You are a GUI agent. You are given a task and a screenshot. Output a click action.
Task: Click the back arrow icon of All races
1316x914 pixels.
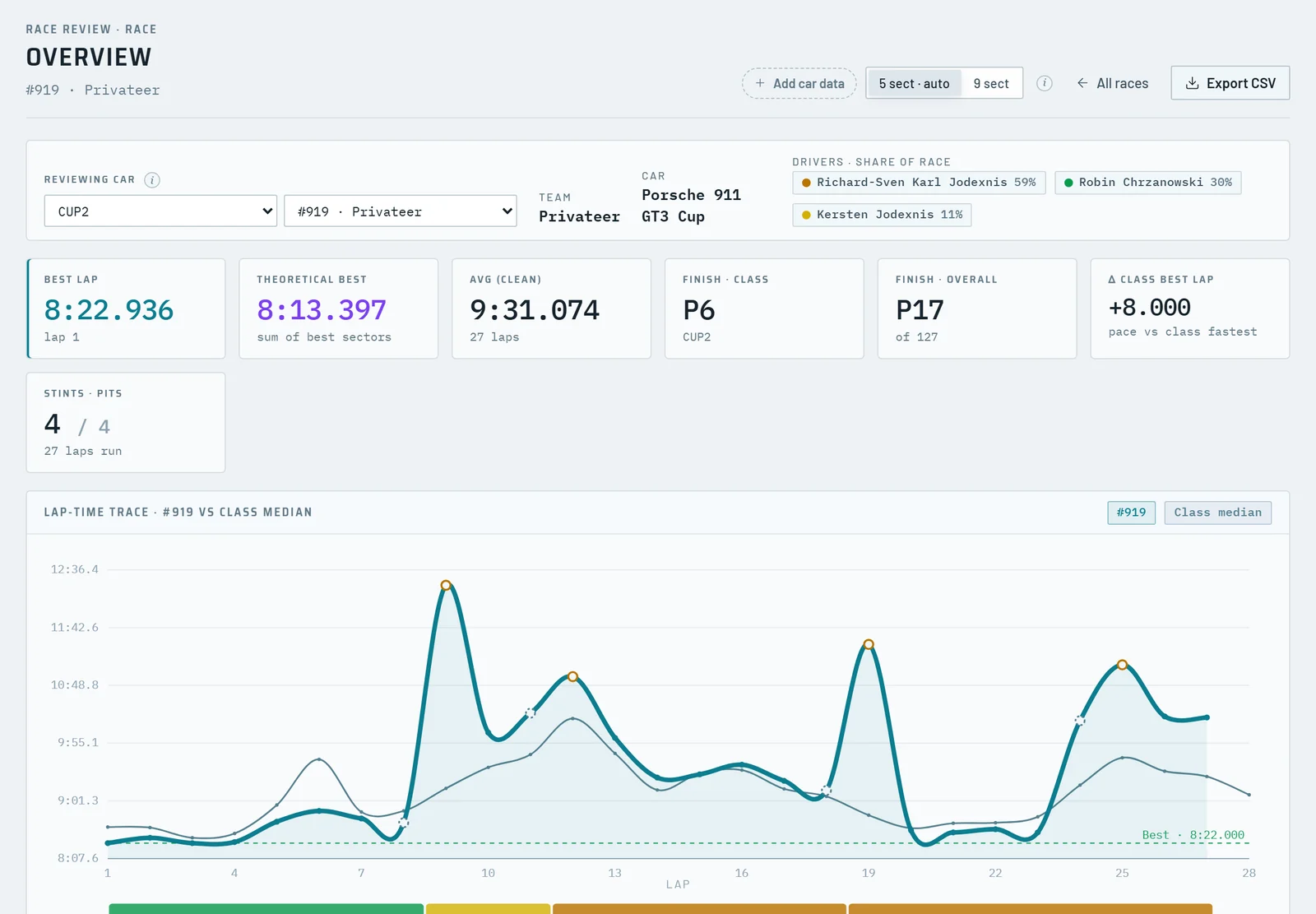(x=1082, y=83)
